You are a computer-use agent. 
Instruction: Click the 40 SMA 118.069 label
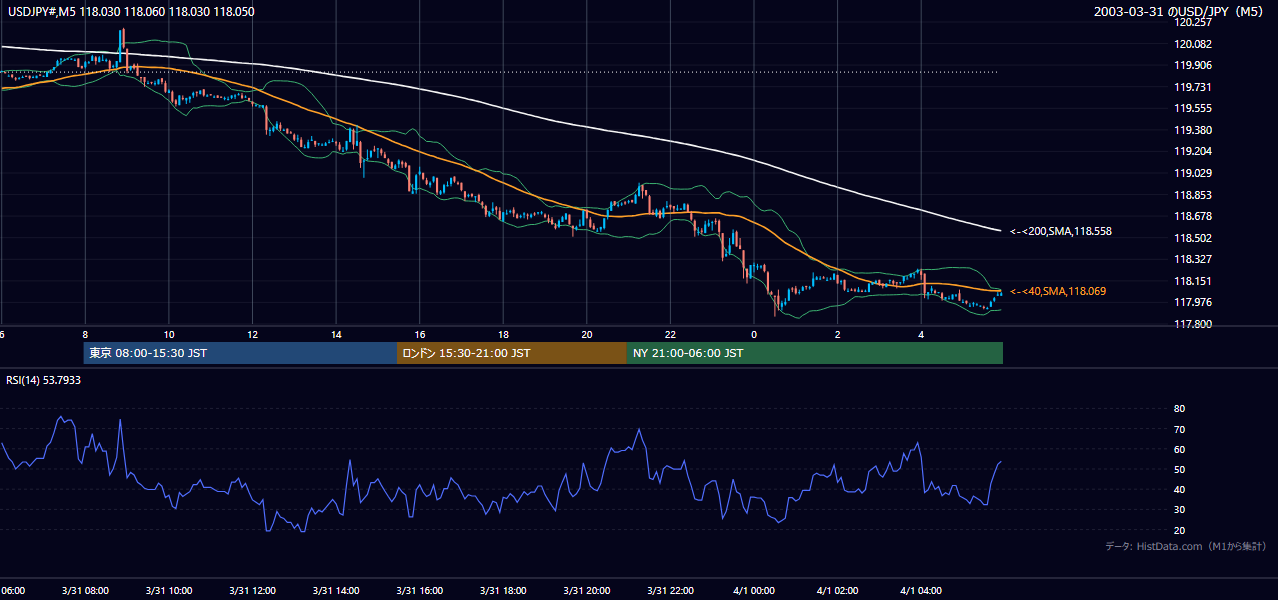(x=1058, y=291)
